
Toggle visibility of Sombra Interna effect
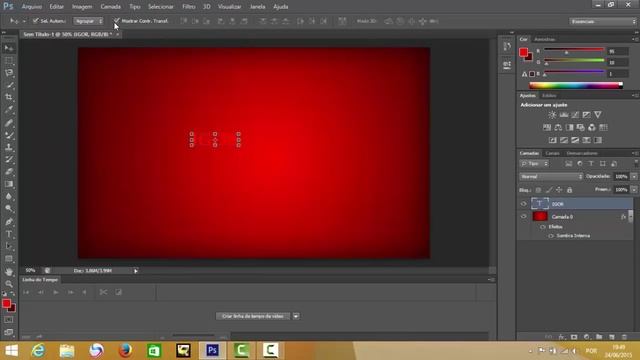[551, 236]
